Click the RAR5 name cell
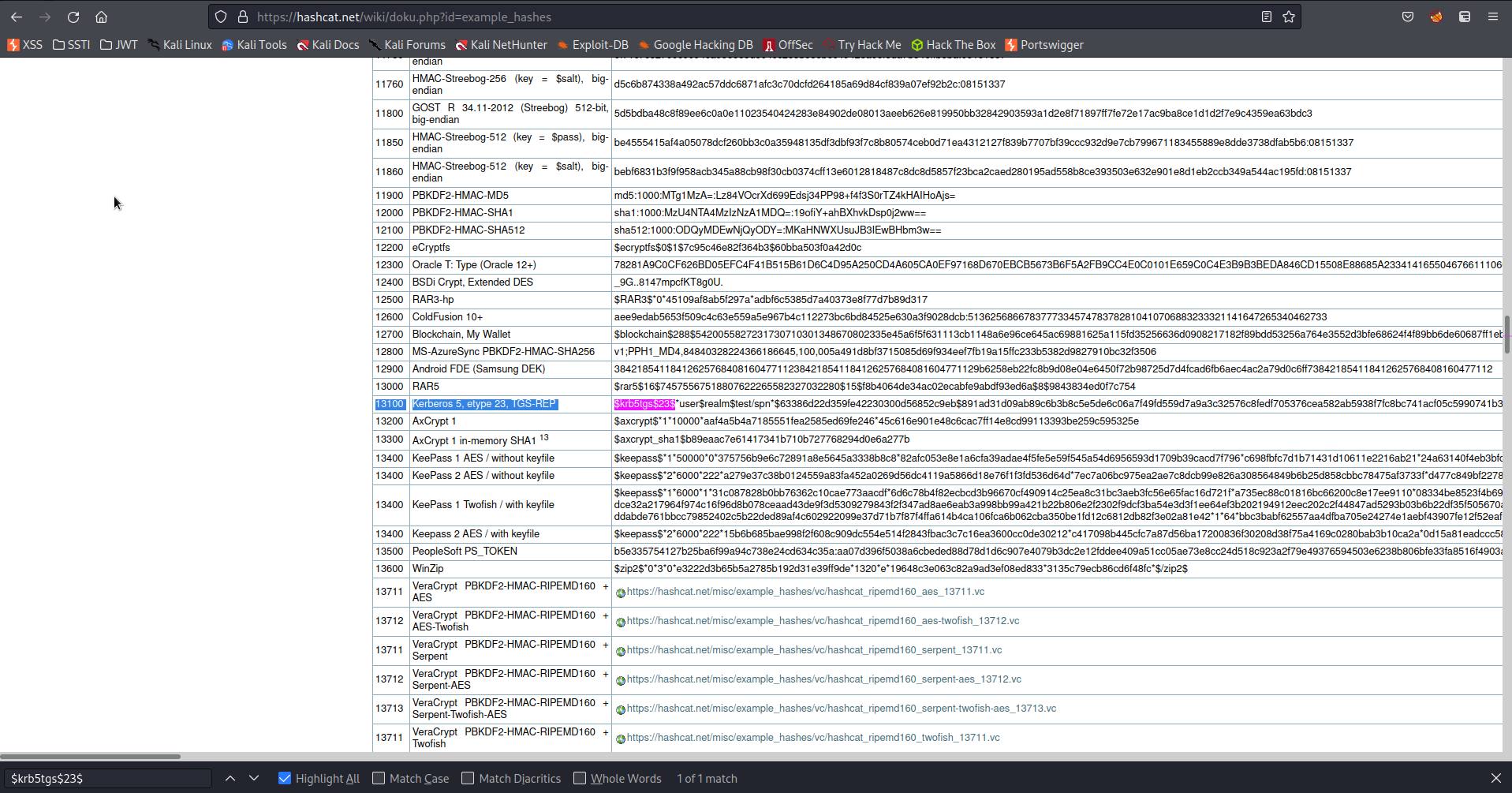 510,387
